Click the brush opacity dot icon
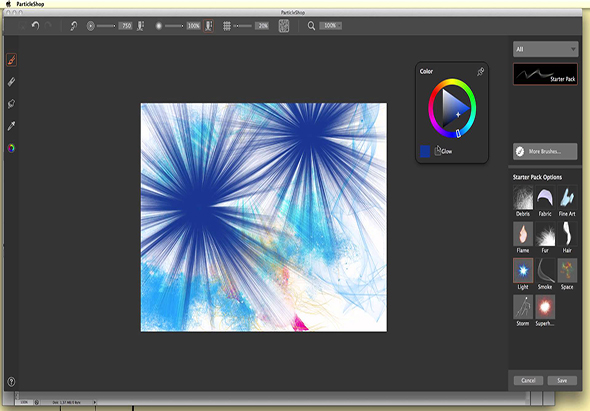The height and width of the screenshot is (411, 590). pyautogui.click(x=159, y=26)
